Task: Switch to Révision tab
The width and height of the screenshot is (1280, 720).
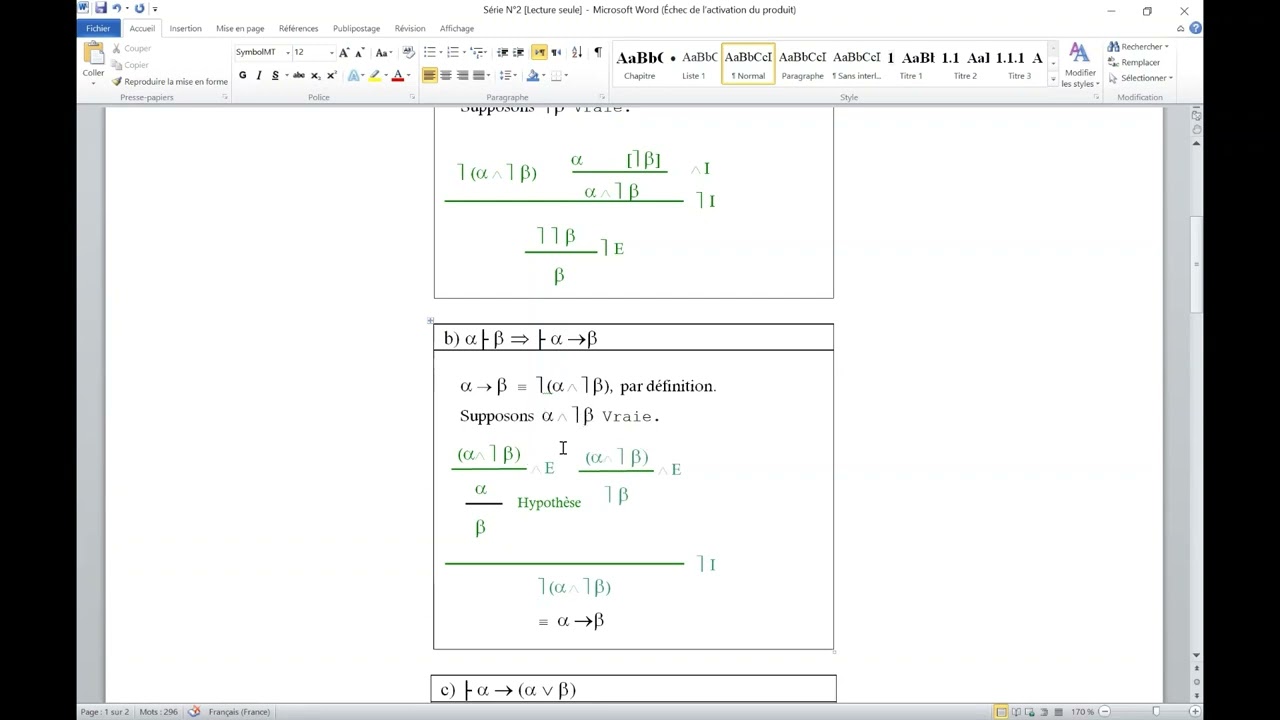Action: click(x=410, y=28)
